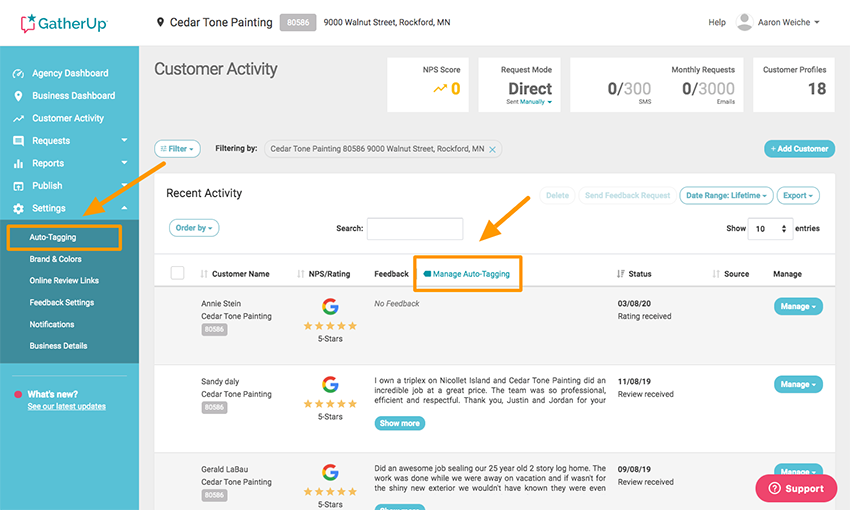Click the GatherUp logo
Image resolution: width=850 pixels, height=510 pixels.
coord(64,23)
